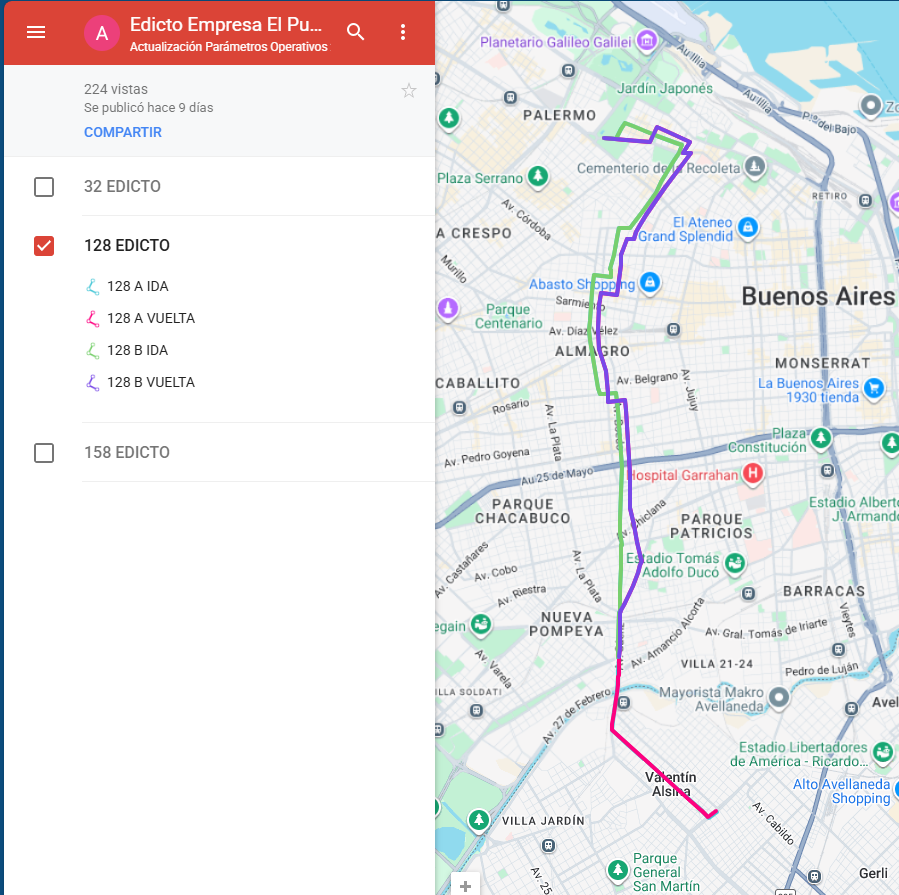Star this map as favorite
Viewport: 899px width, 895px height.
tap(409, 90)
